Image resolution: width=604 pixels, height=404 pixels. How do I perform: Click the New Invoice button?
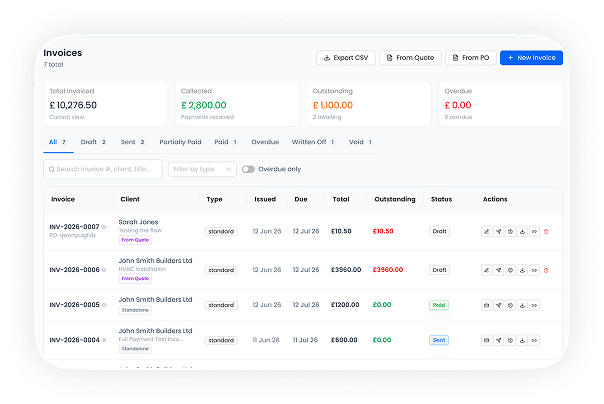[531, 58]
